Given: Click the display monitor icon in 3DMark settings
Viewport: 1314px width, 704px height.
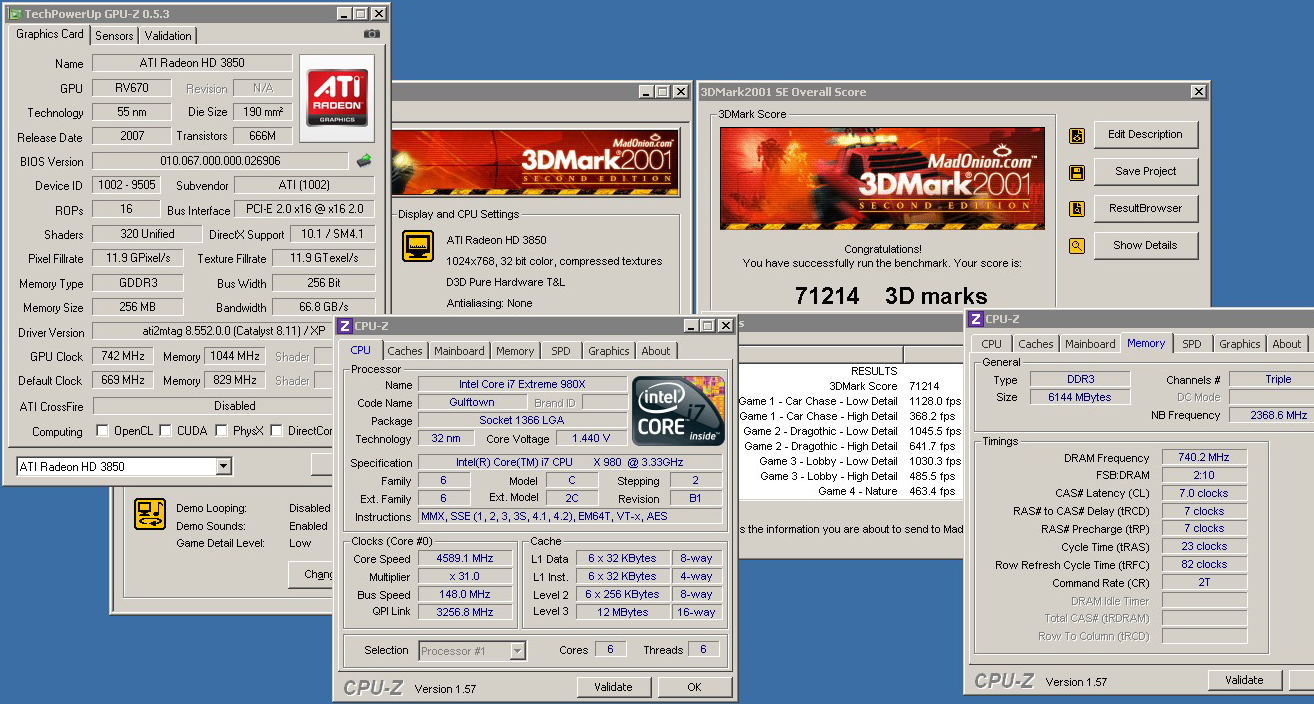Looking at the screenshot, I should pyautogui.click(x=418, y=246).
